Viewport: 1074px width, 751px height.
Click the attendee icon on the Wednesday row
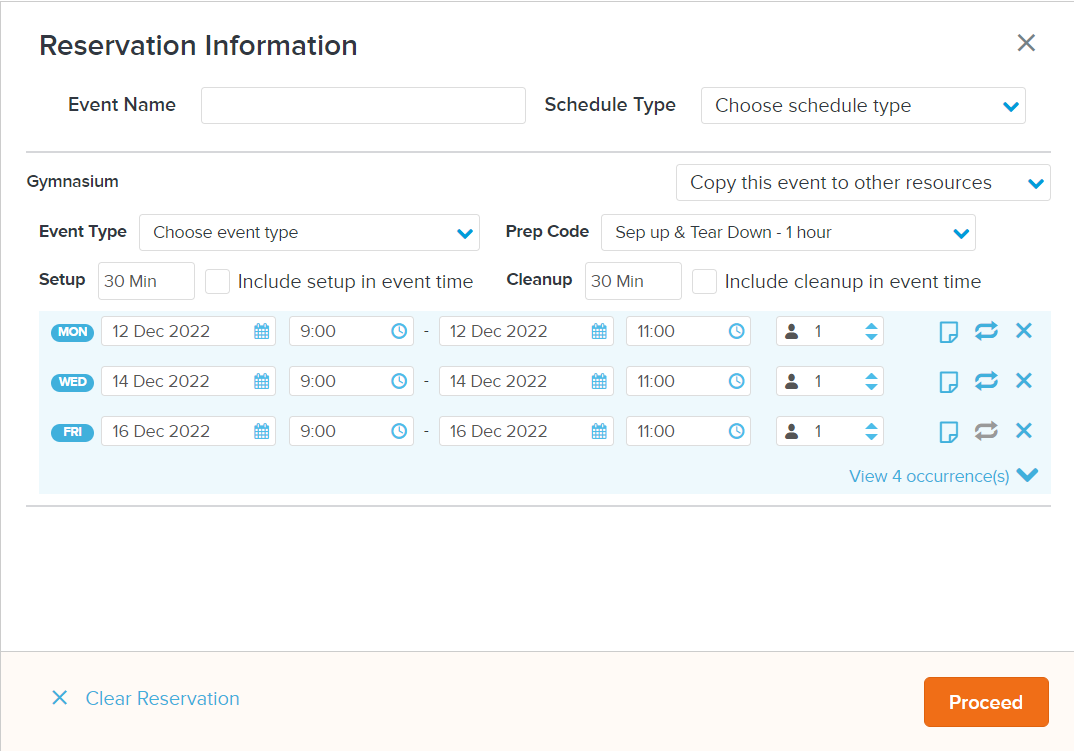(793, 381)
